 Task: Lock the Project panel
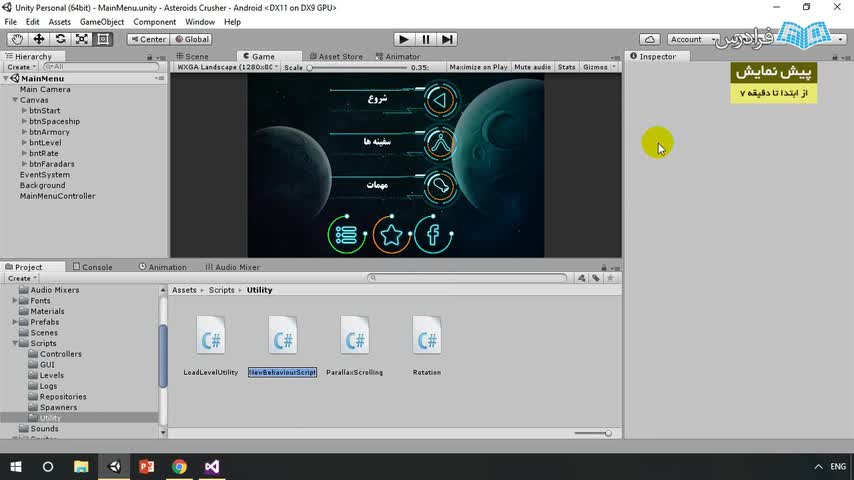(603, 268)
